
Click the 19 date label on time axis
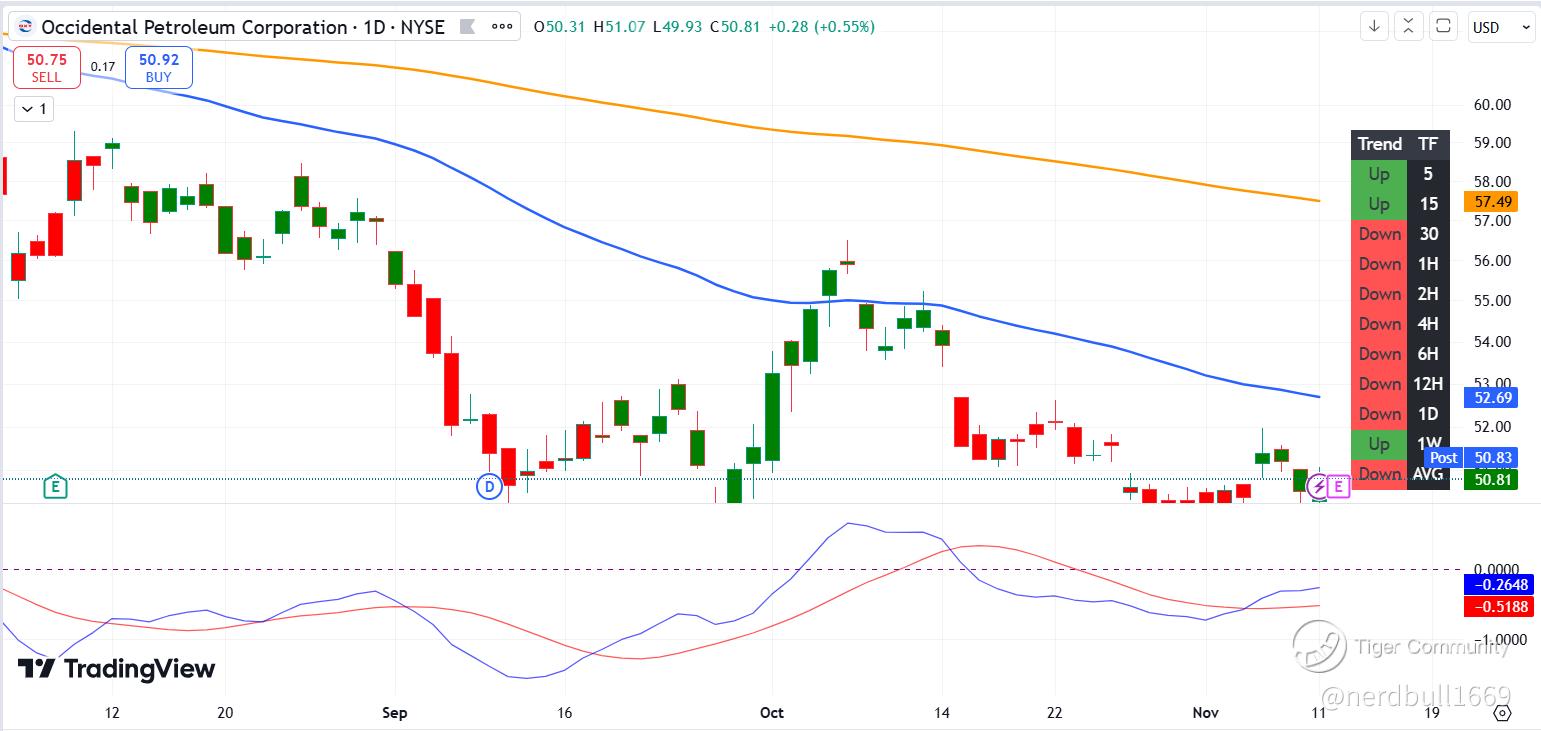click(x=1432, y=713)
